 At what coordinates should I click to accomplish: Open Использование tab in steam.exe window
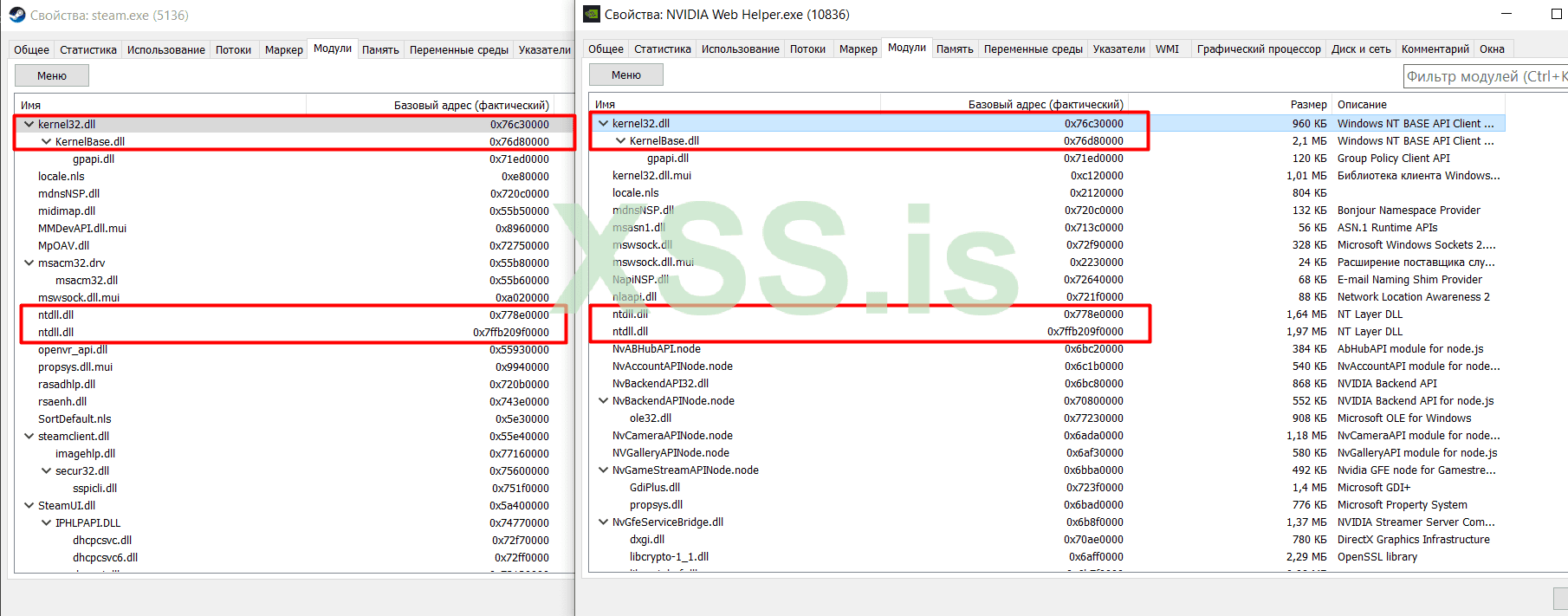coord(165,49)
